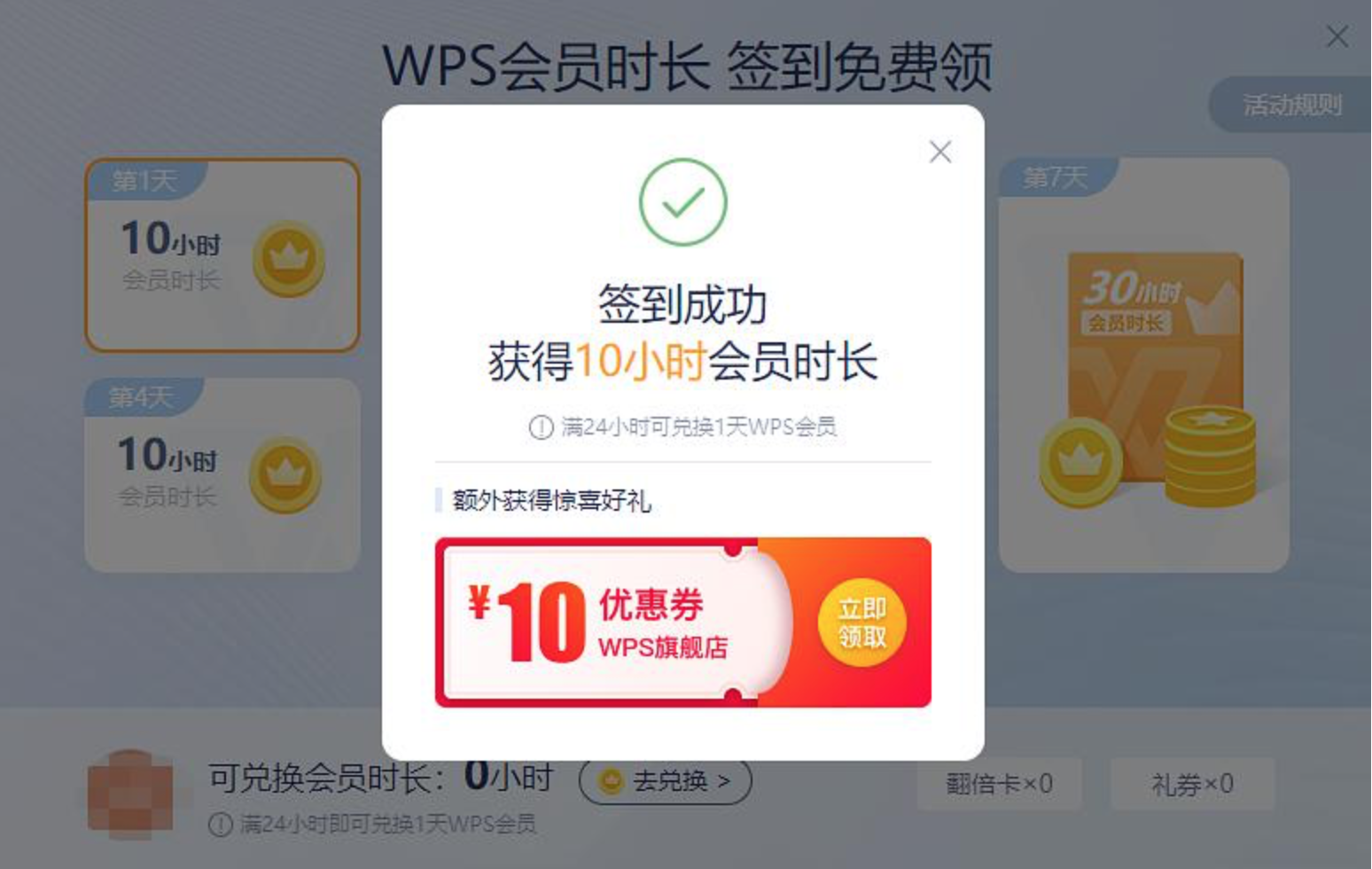This screenshot has height=869, width=1372.
Task: Click the green checkmark success icon
Action: 683,202
